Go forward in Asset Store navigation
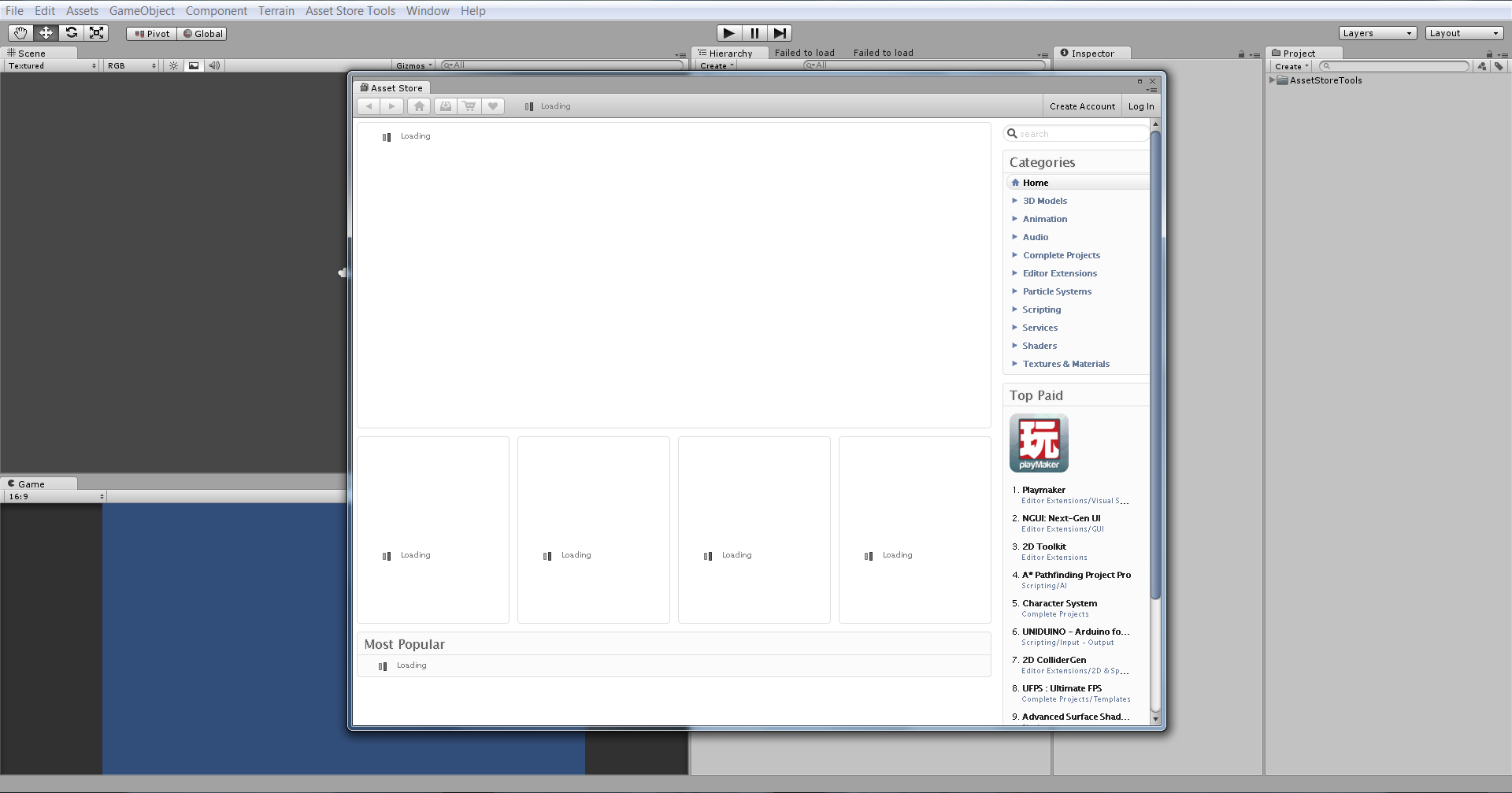The width and height of the screenshot is (1512, 793). click(x=391, y=106)
